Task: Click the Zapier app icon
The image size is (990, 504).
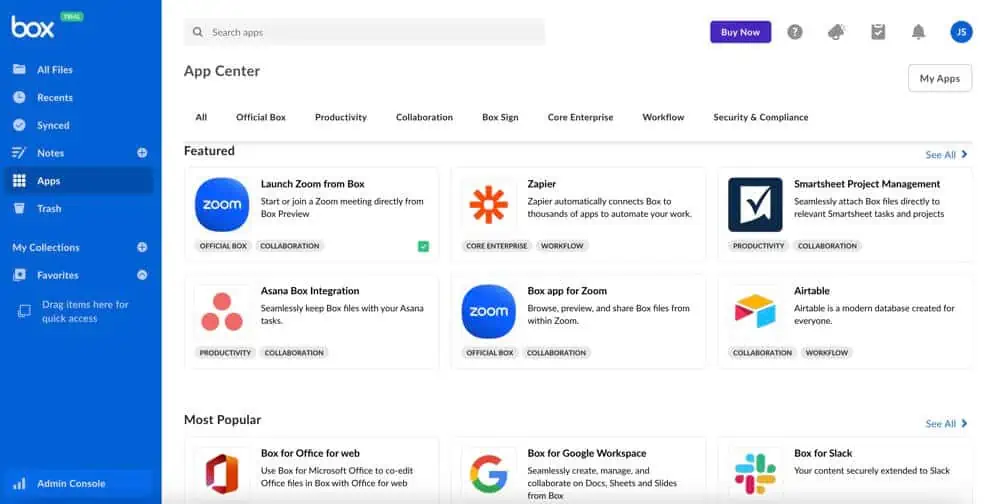Action: click(488, 205)
